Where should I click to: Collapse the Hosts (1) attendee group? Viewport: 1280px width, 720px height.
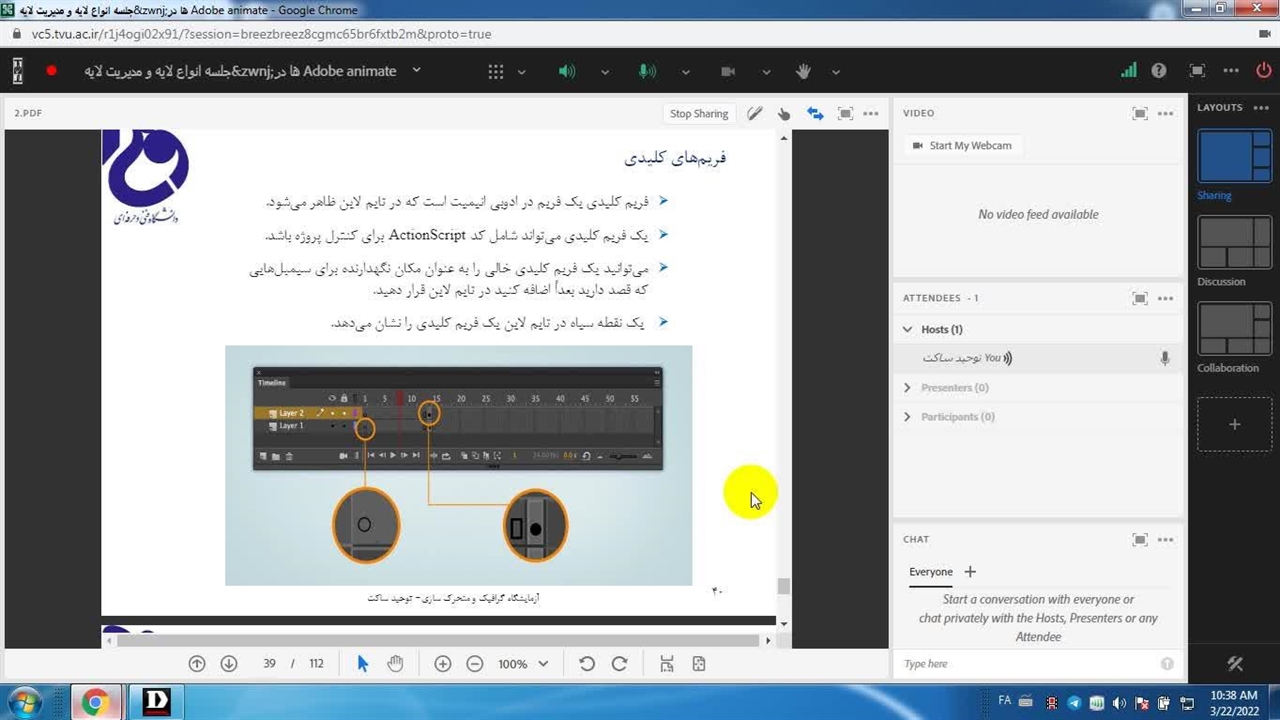coord(908,329)
